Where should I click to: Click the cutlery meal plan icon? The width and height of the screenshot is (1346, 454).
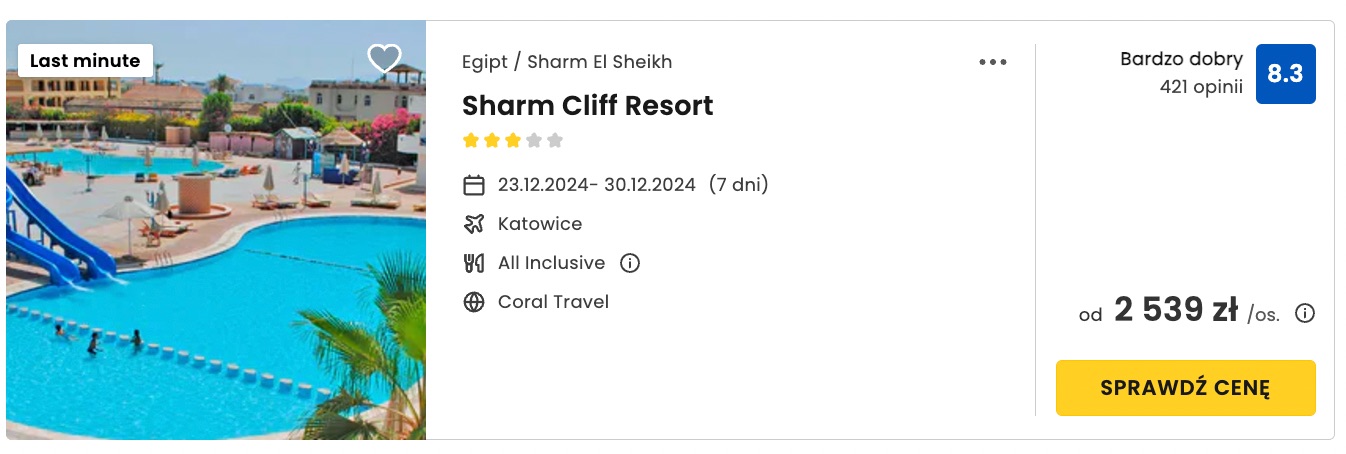pyautogui.click(x=474, y=264)
